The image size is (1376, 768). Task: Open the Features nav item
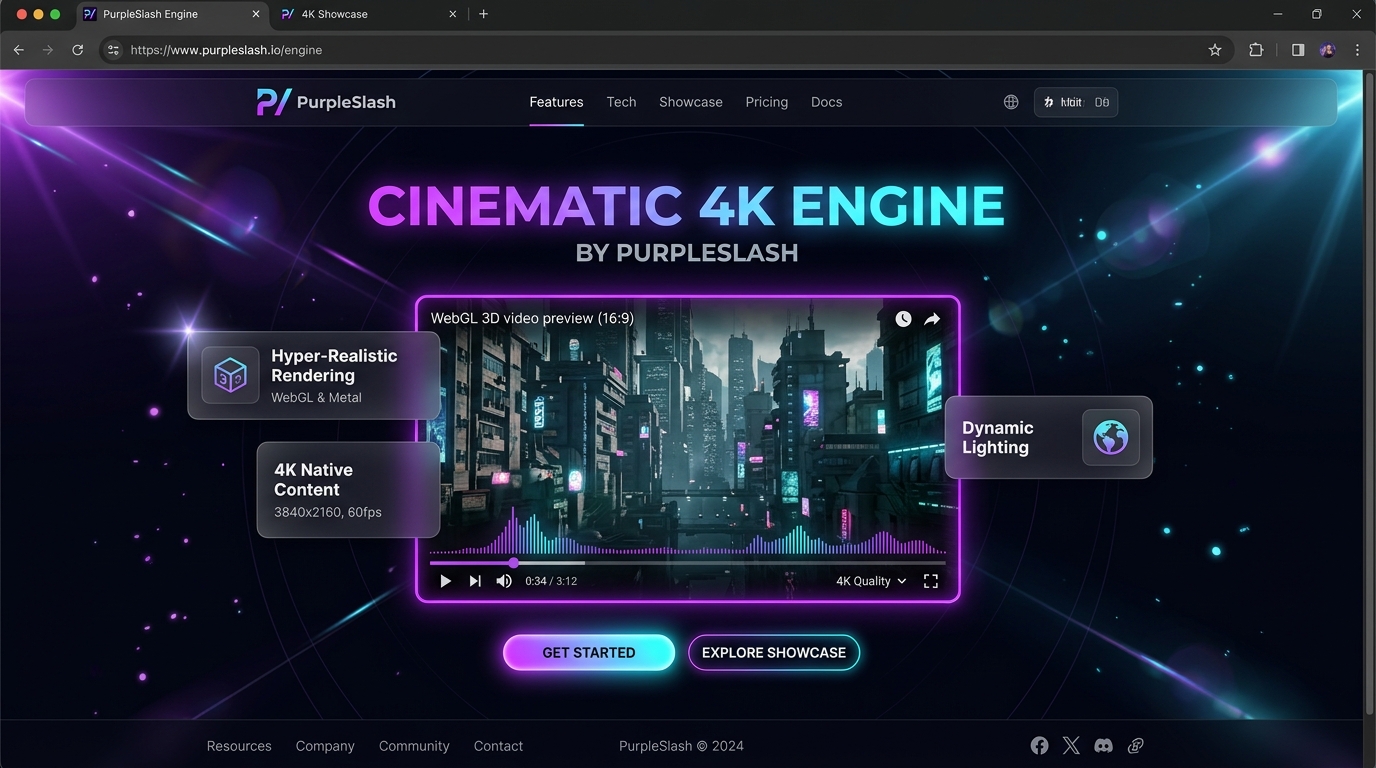pyautogui.click(x=556, y=102)
